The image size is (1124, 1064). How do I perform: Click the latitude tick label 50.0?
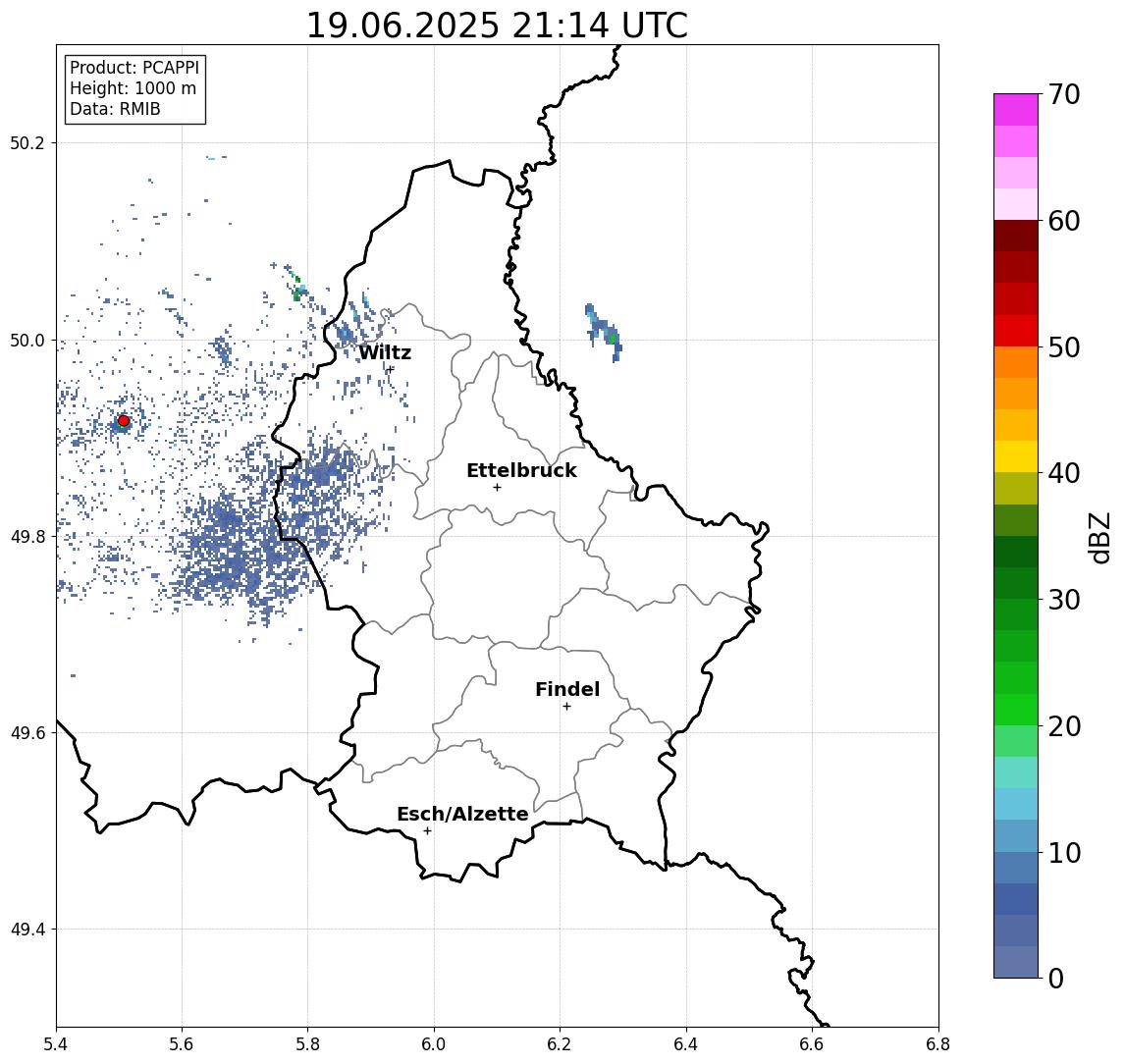coord(27,341)
